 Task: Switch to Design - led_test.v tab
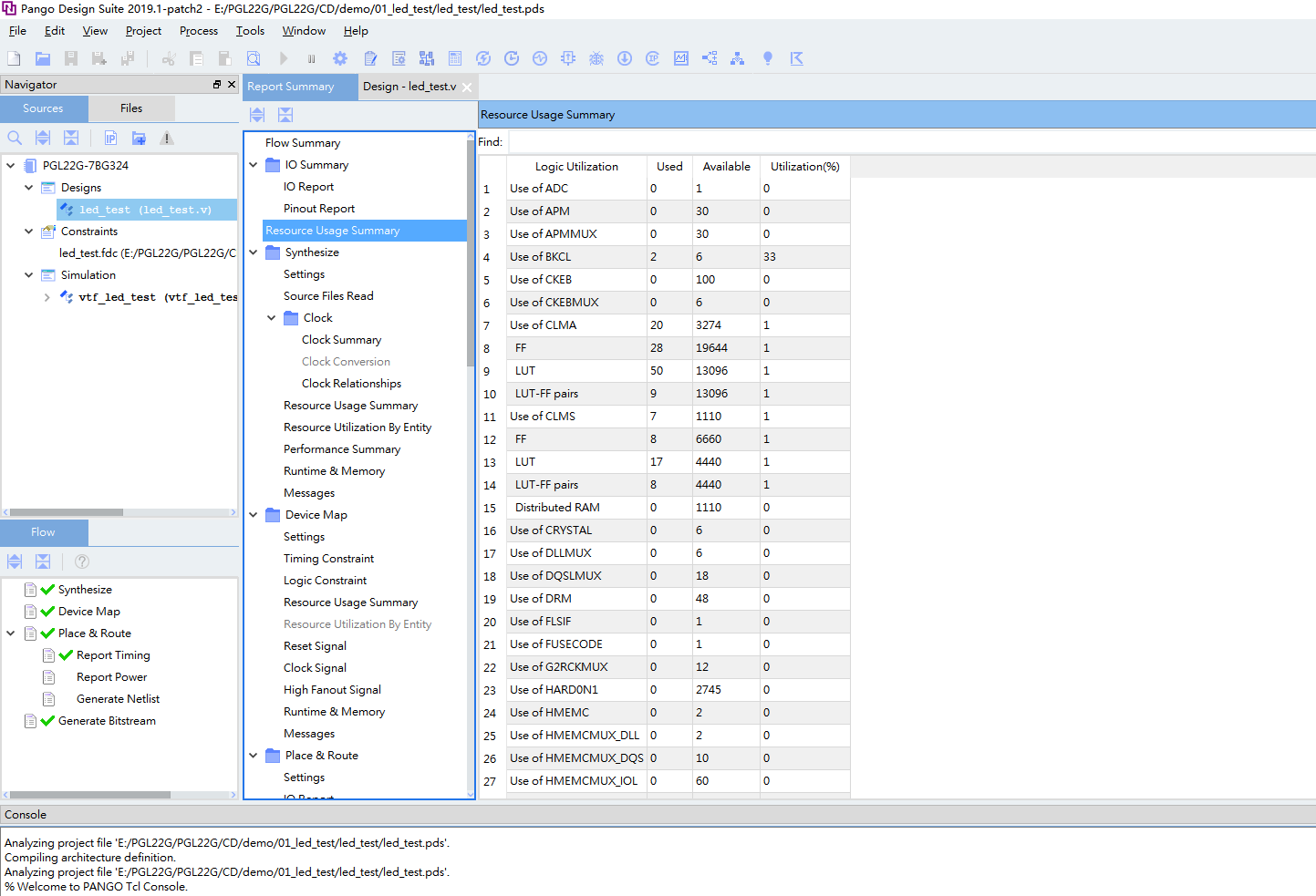click(409, 87)
